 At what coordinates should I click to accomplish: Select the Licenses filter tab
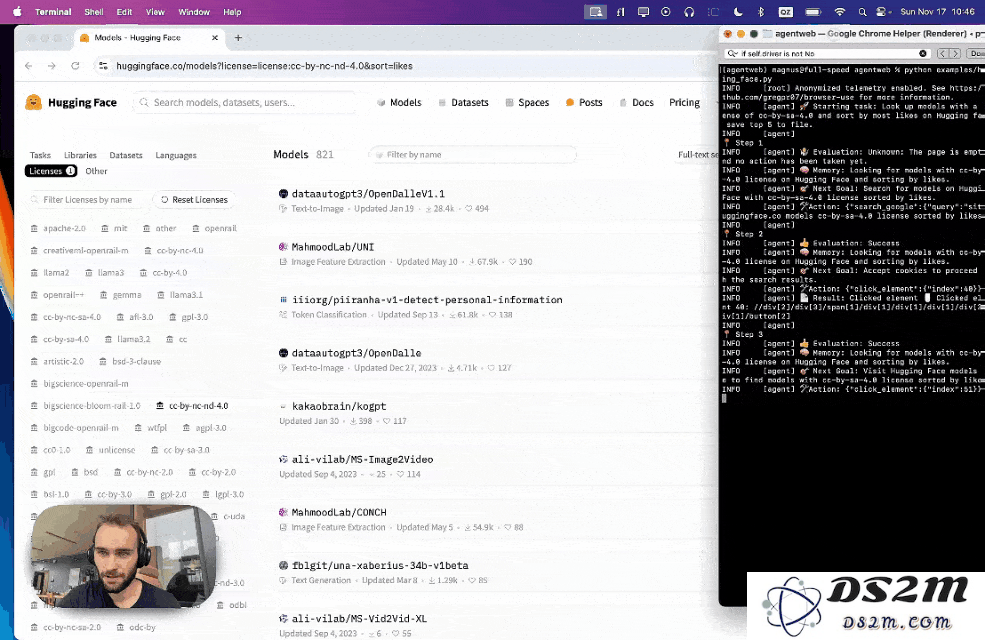pyautogui.click(x=51, y=171)
